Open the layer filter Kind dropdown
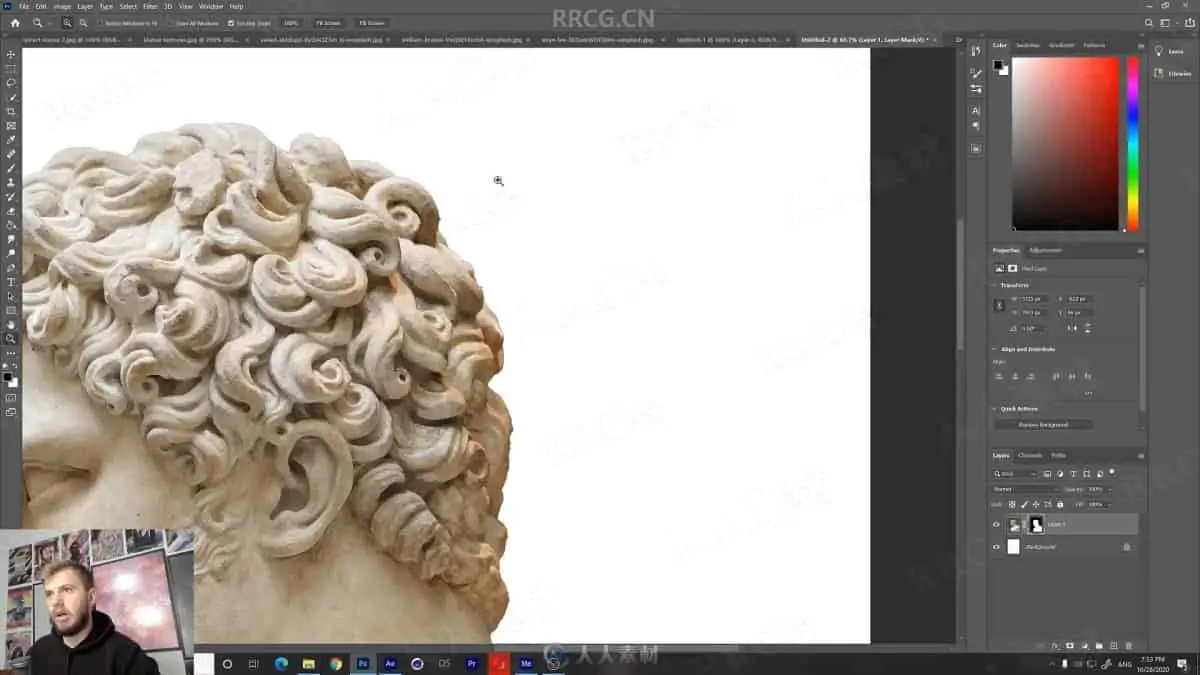 1016,473
